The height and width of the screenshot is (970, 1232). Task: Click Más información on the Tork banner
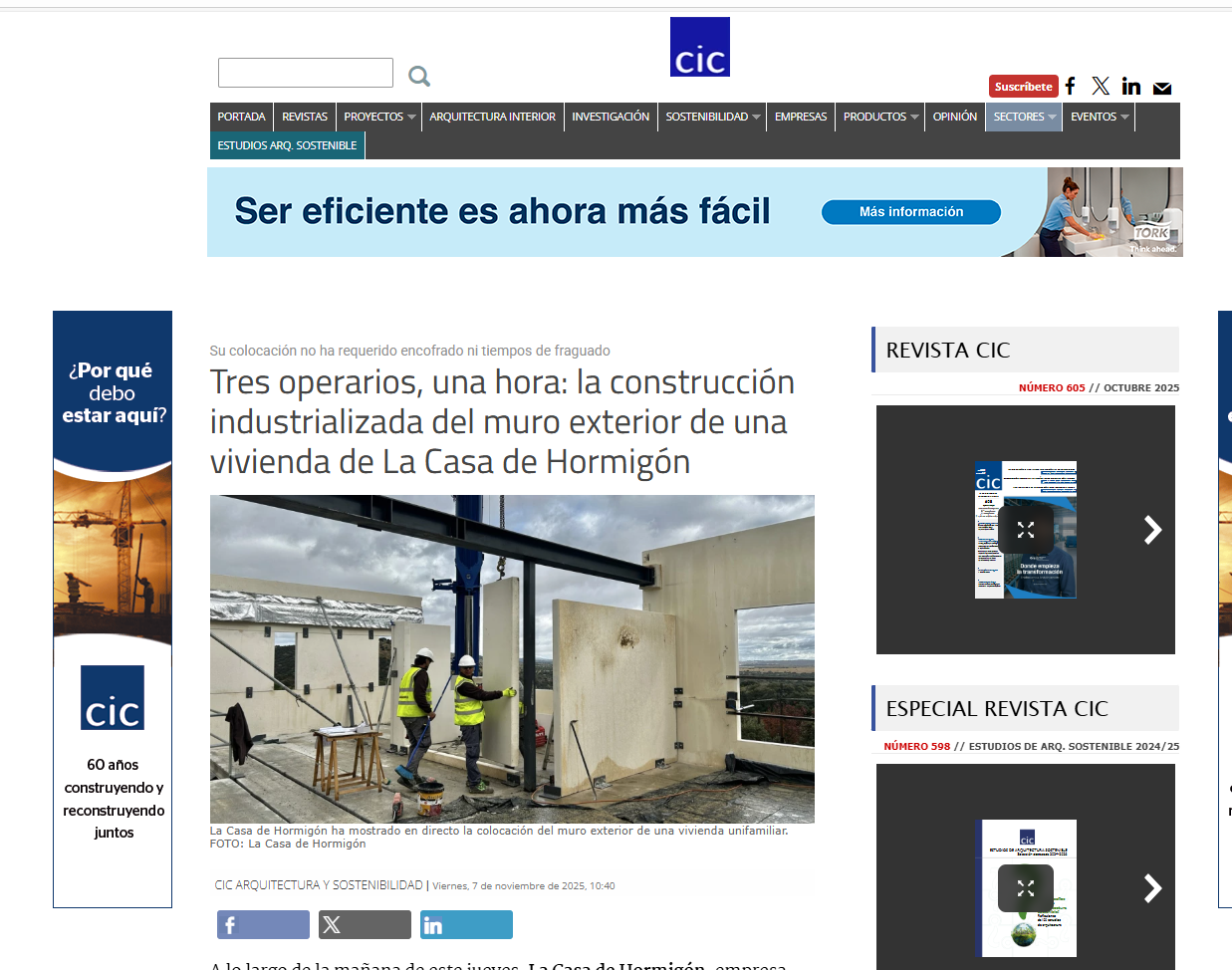coord(910,211)
